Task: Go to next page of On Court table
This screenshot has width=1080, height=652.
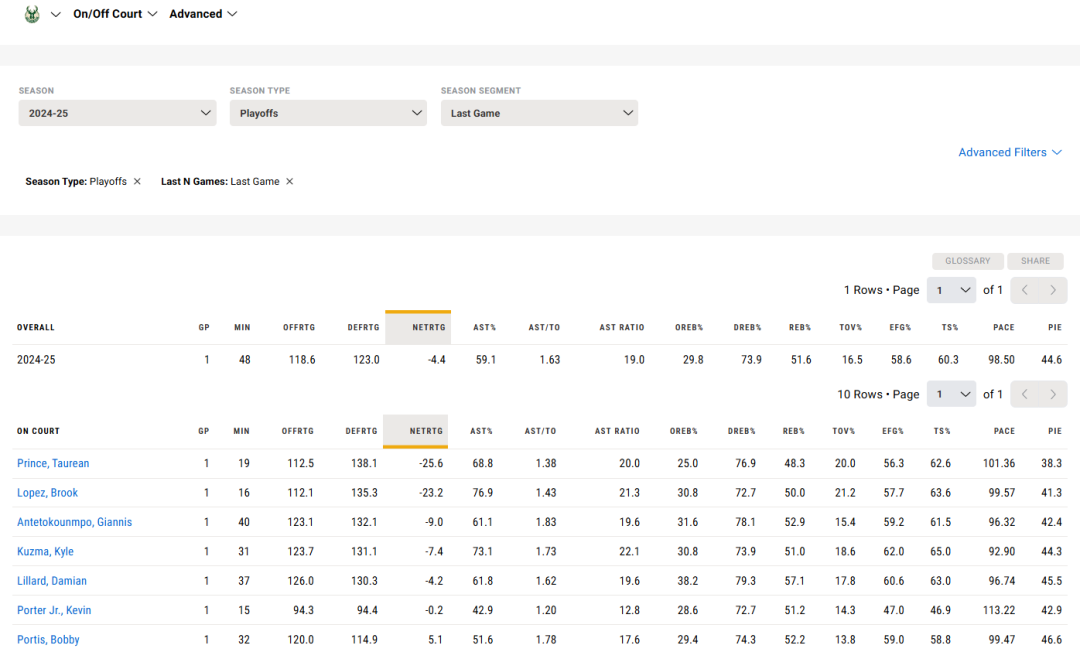Action: pos(1053,395)
